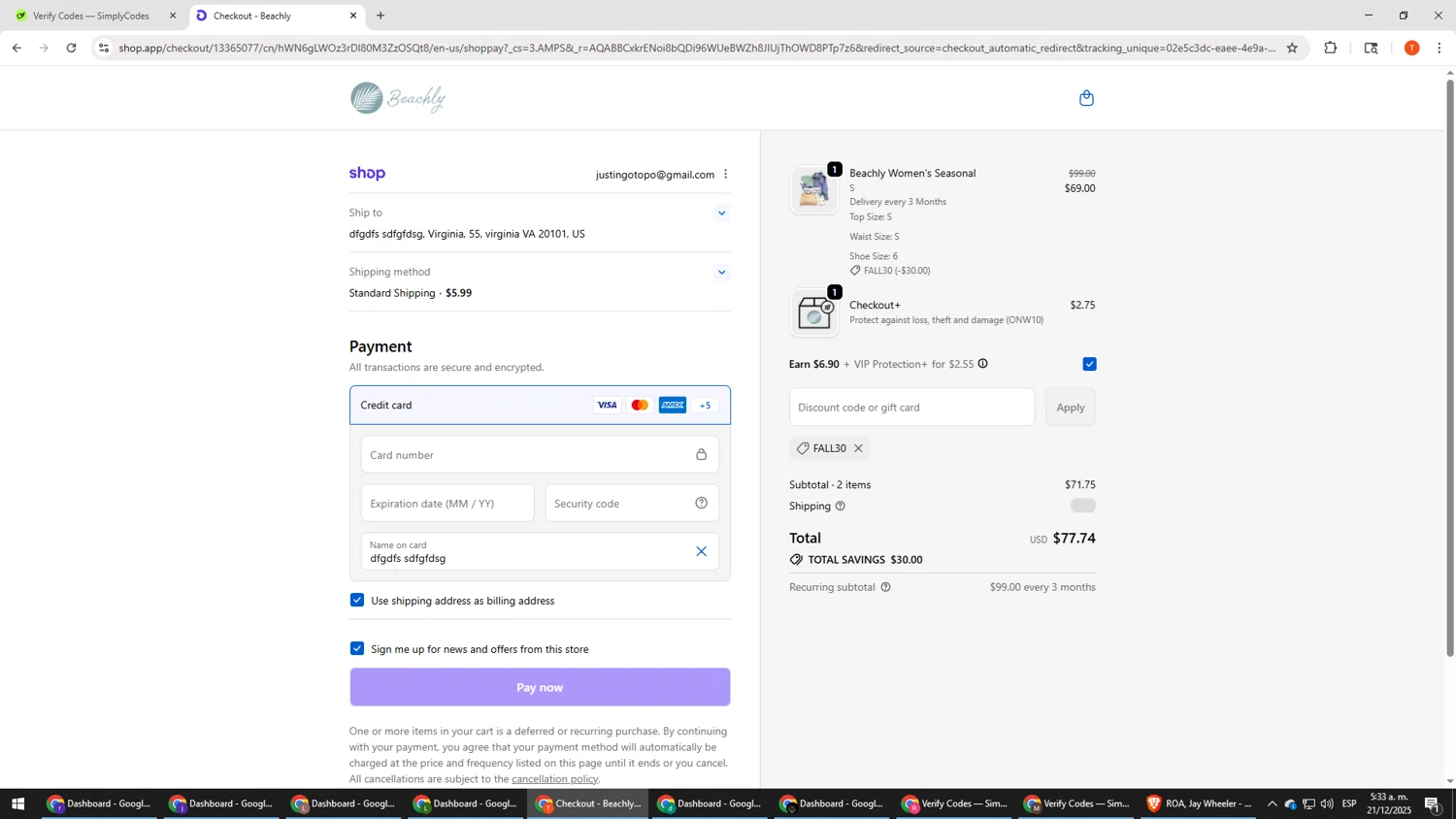
Task: Open the browser profile avatar
Action: [1411, 48]
